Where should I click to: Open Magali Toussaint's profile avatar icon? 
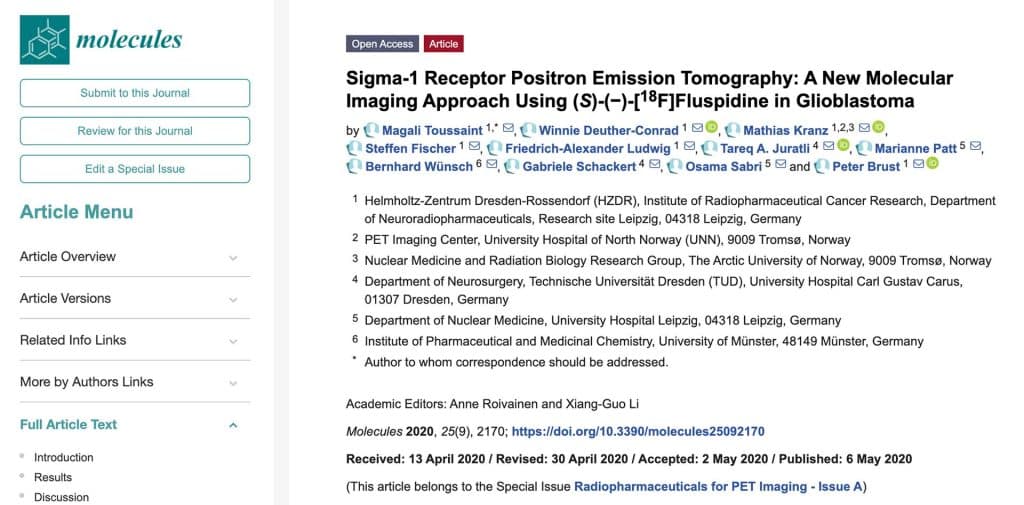click(x=371, y=130)
